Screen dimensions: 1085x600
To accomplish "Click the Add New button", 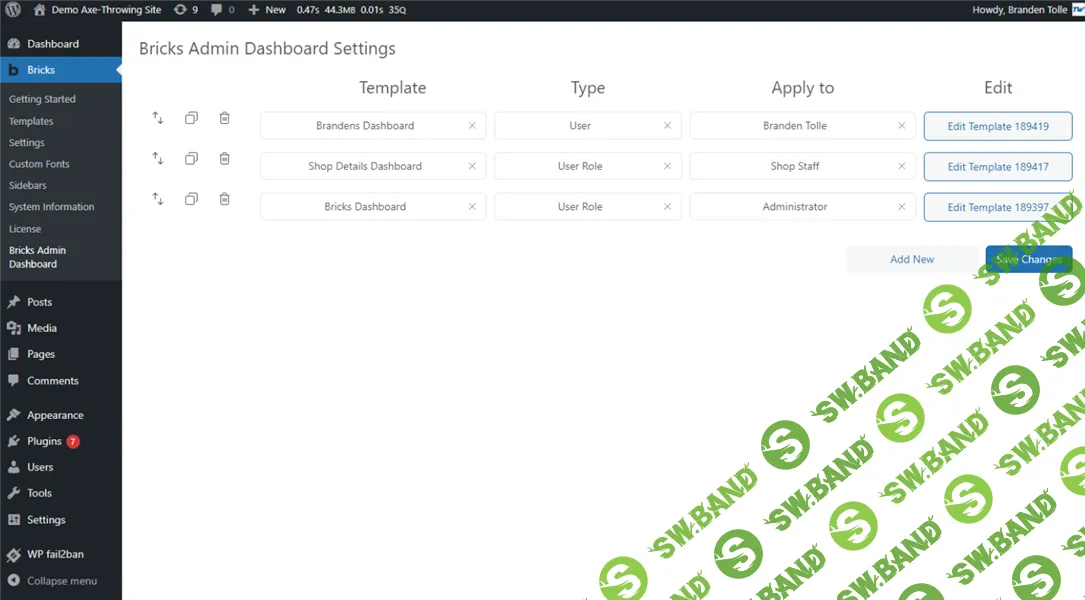I will pyautogui.click(x=911, y=259).
